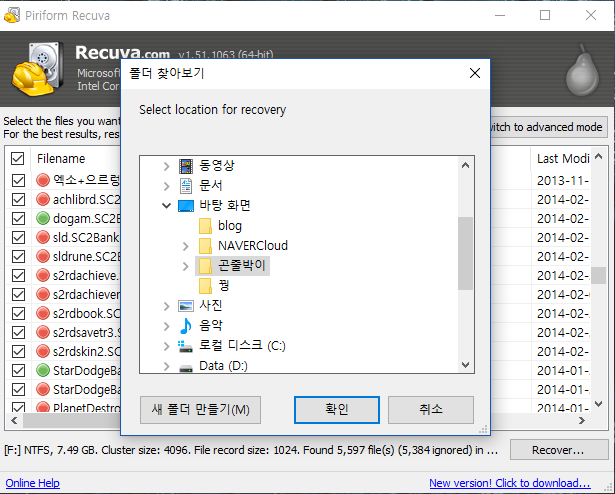Open the Online Help link
The image size is (615, 494).
(x=33, y=483)
